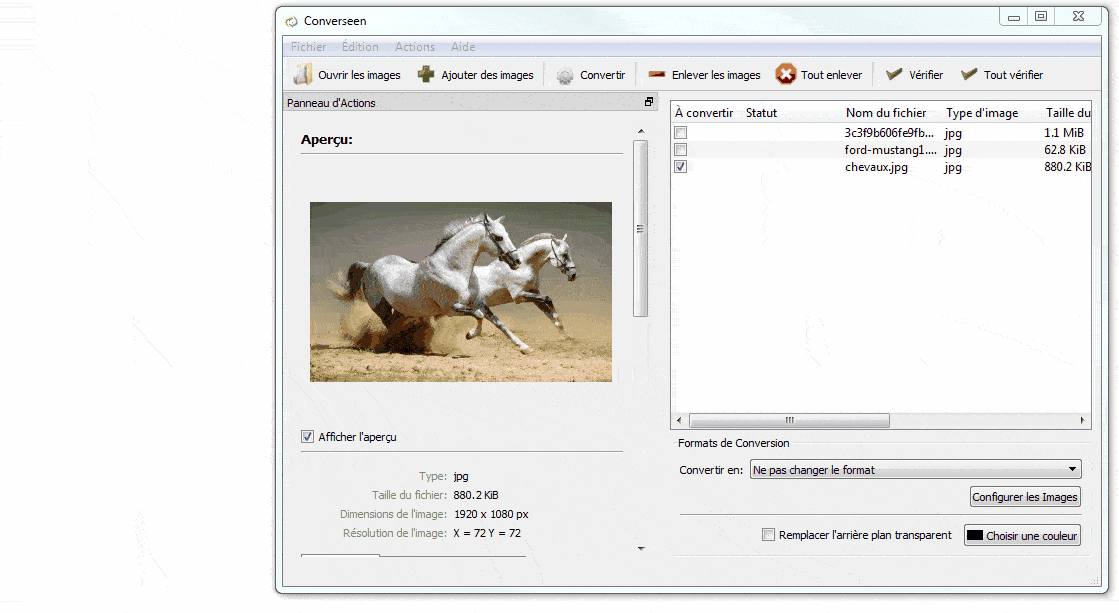Click the red minus Enlever les images icon

point(657,74)
